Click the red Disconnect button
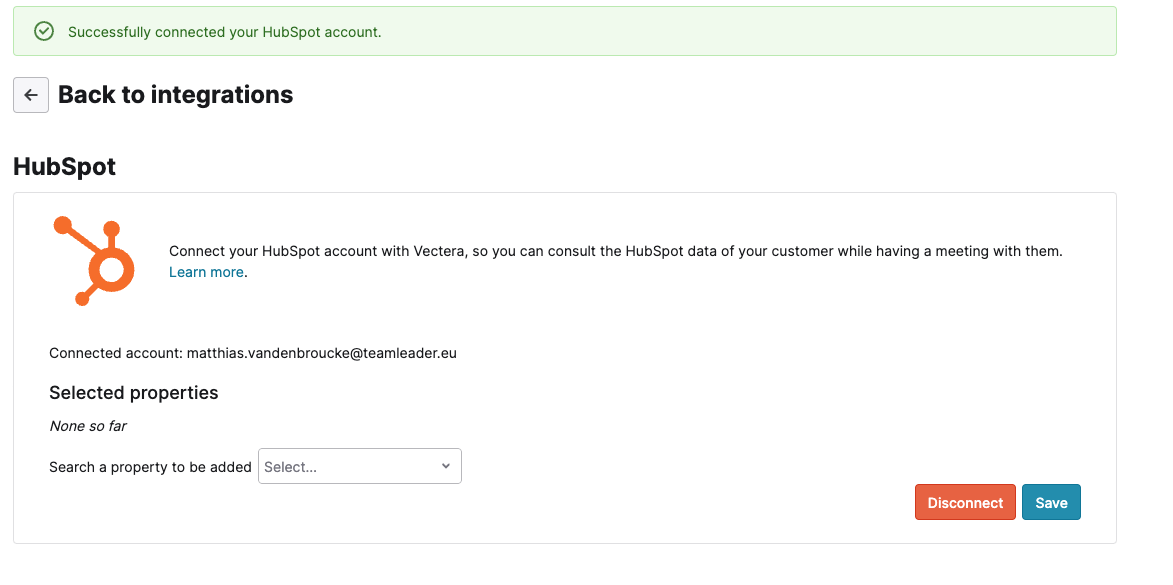 point(965,502)
